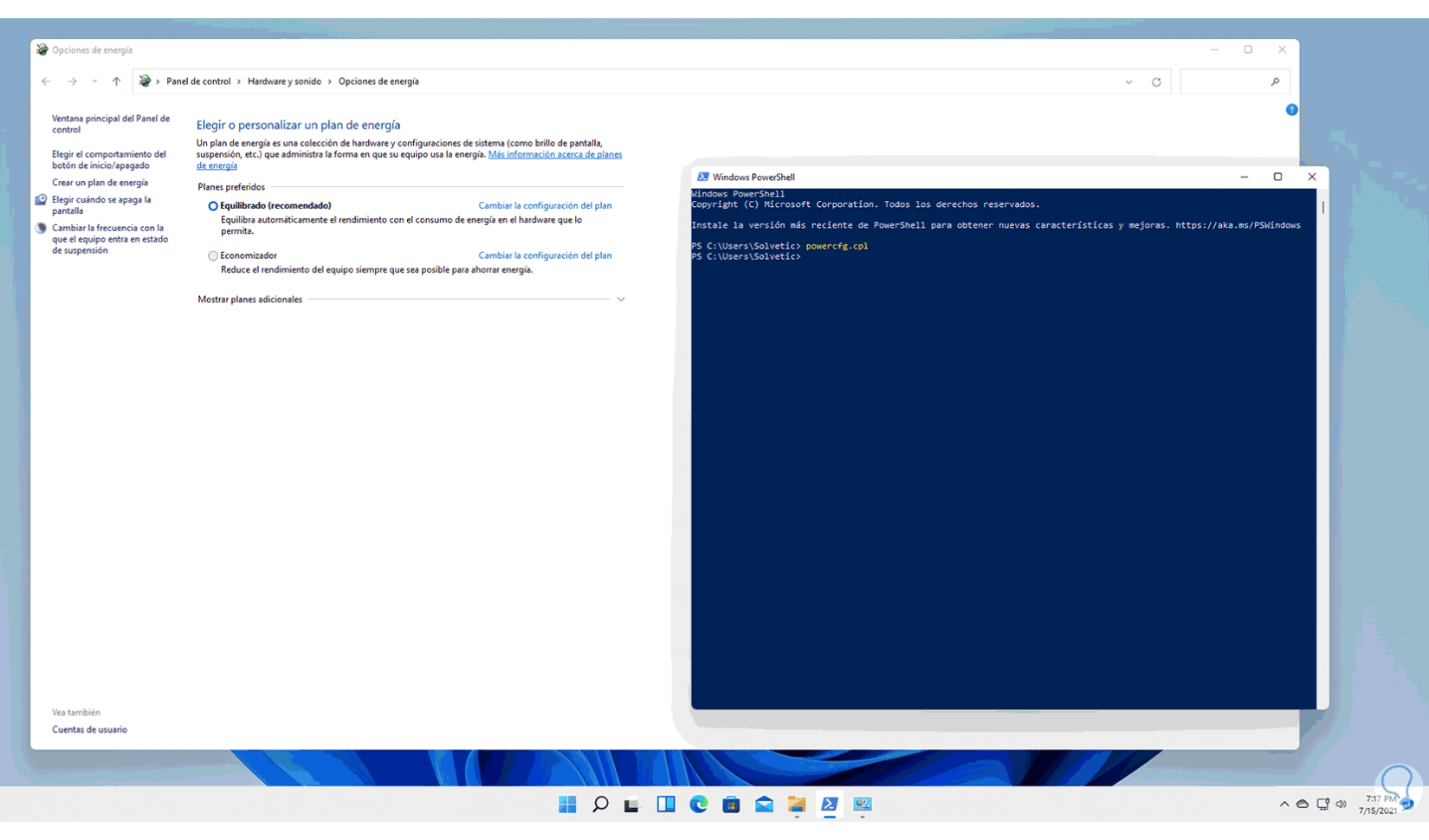
Task: Maximize the Opciones de energía window
Action: [x=1248, y=50]
